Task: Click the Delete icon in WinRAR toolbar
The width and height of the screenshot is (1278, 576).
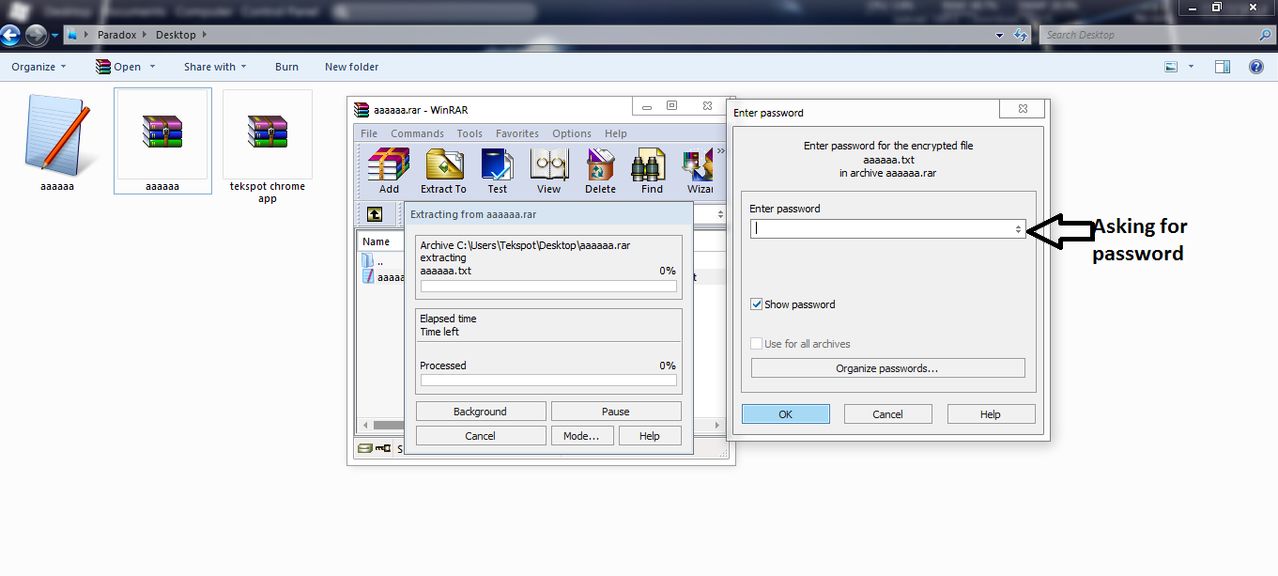Action: click(x=600, y=171)
